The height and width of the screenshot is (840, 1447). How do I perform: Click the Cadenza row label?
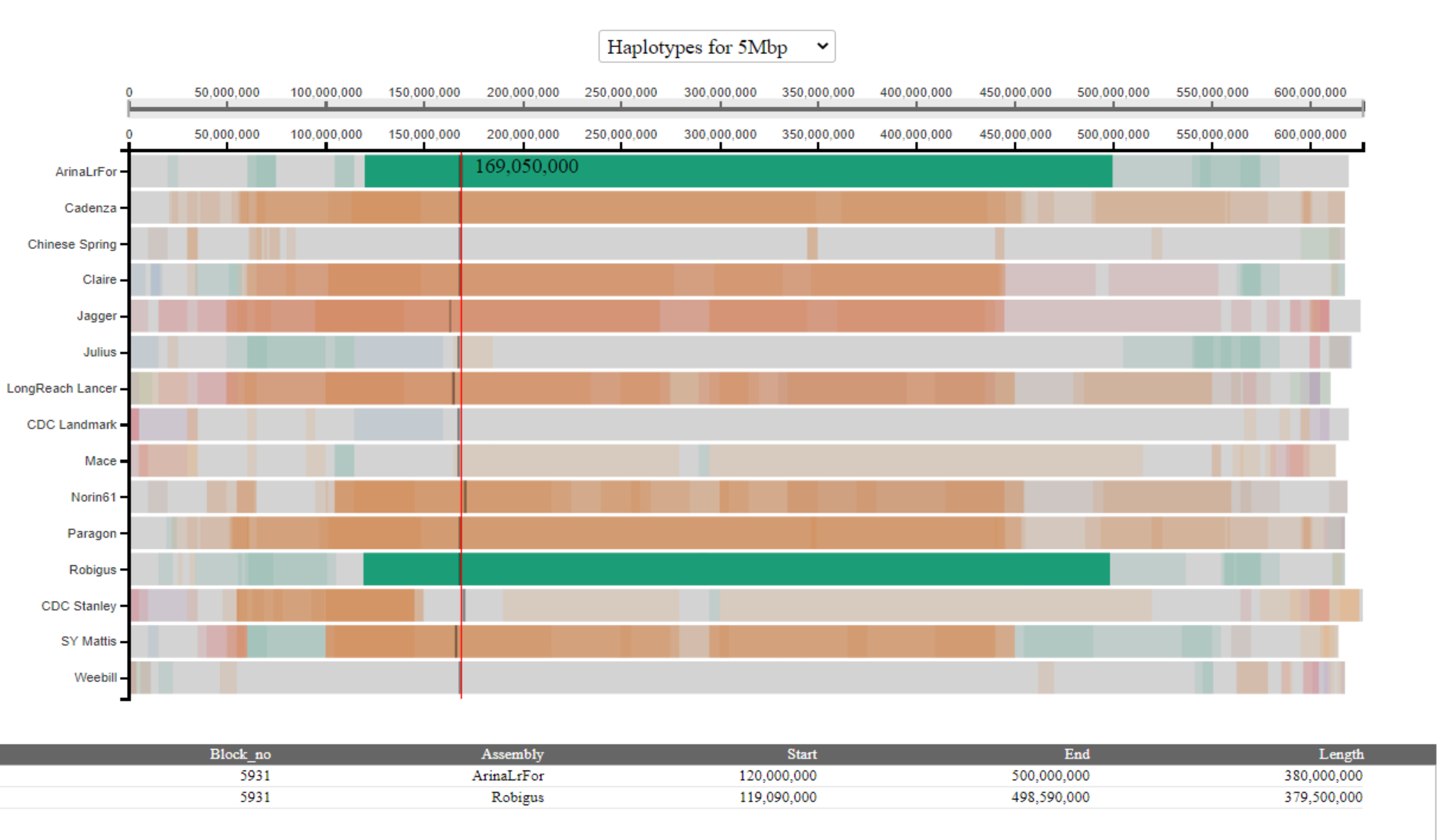(90, 208)
